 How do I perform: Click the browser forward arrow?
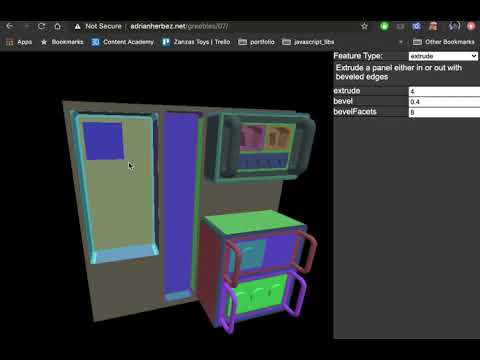(x=26, y=26)
